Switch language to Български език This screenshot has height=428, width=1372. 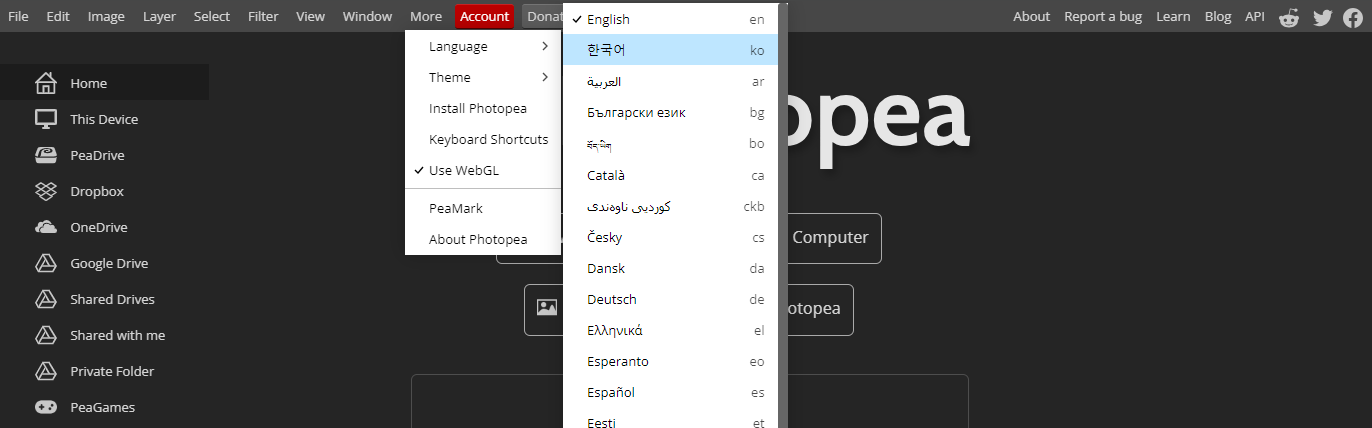coord(670,112)
